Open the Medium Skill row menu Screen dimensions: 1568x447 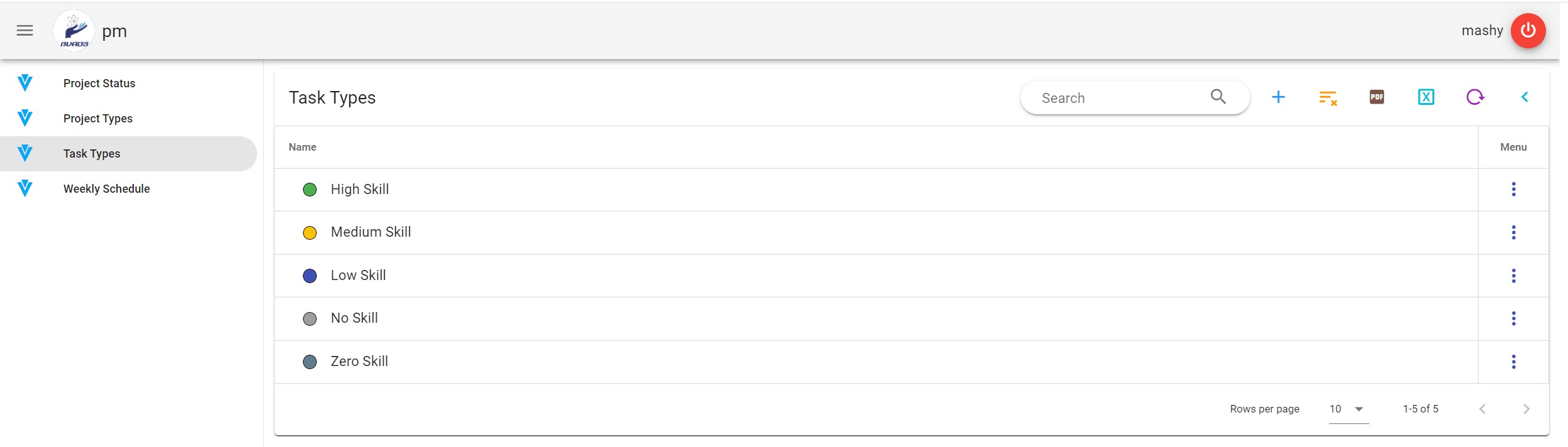click(1513, 232)
